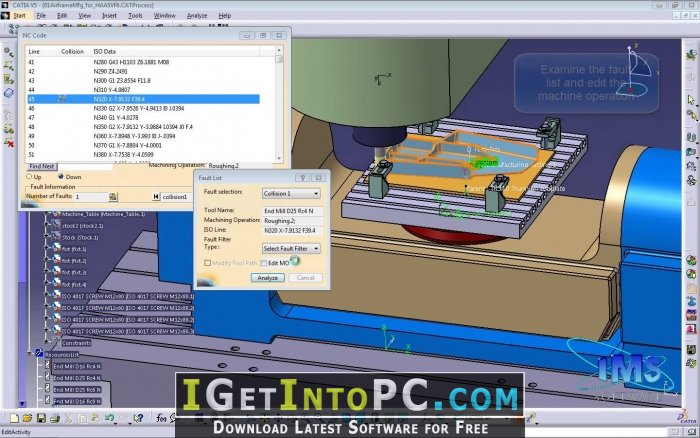Click the red X icon in left toolbar
Screen dimensions: 700x438
pos(8,142)
